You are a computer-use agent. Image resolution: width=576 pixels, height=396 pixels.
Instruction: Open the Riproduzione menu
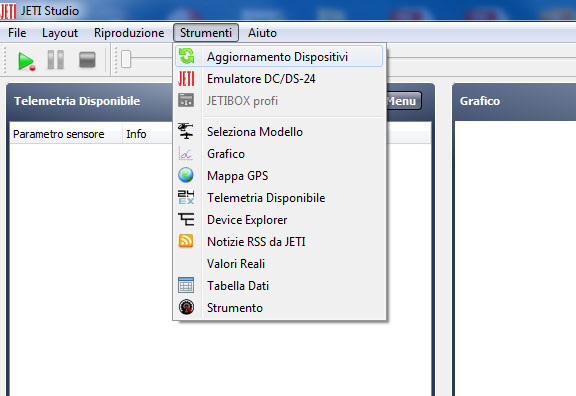(129, 33)
